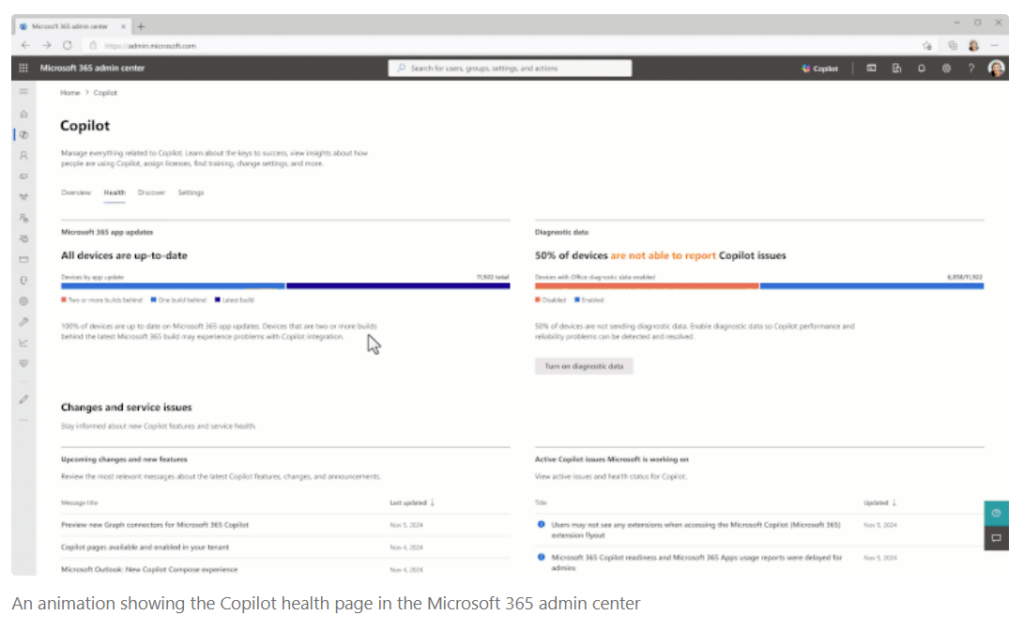The width and height of the screenshot is (1024, 631).
Task: Open Support via the headset sidebar icon
Action: 24,280
